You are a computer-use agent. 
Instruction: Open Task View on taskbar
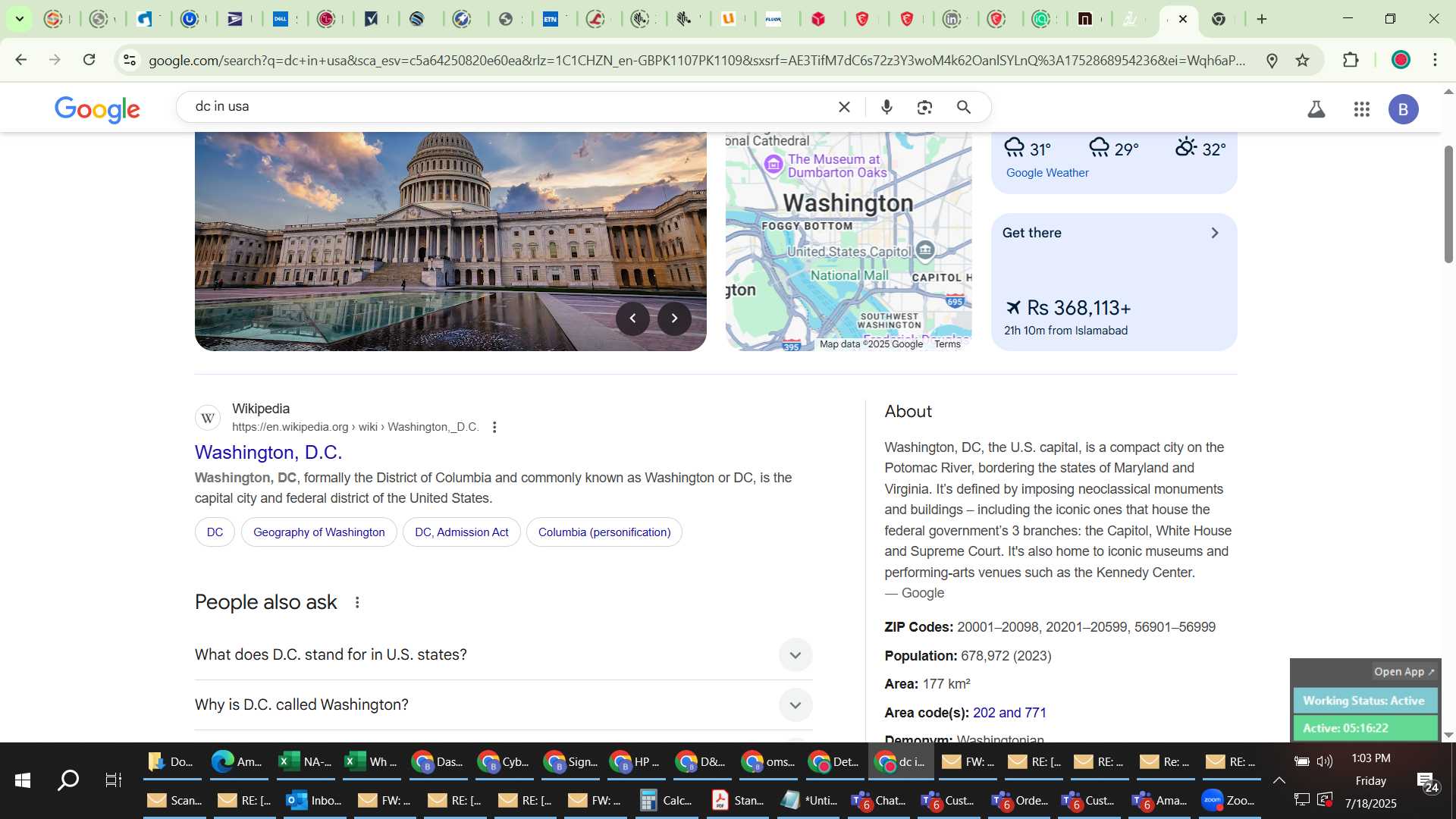pos(114,780)
